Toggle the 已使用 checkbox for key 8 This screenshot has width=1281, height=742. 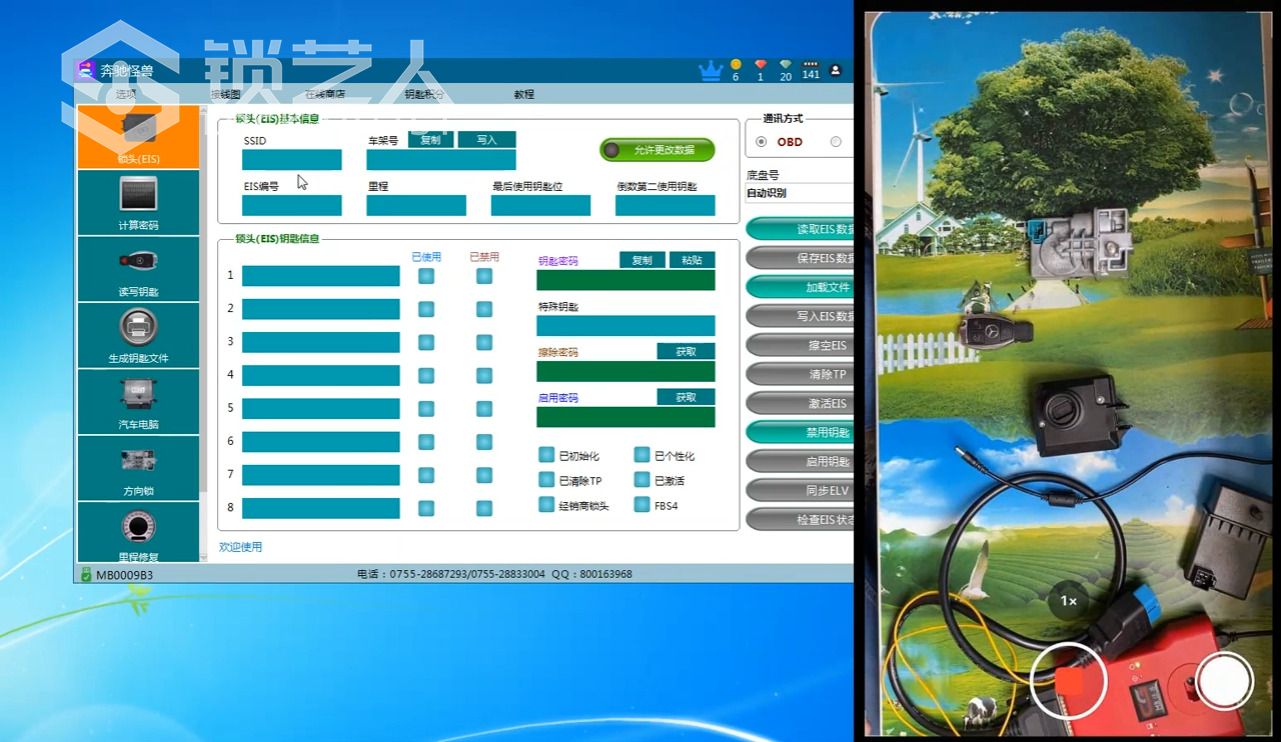(x=426, y=508)
